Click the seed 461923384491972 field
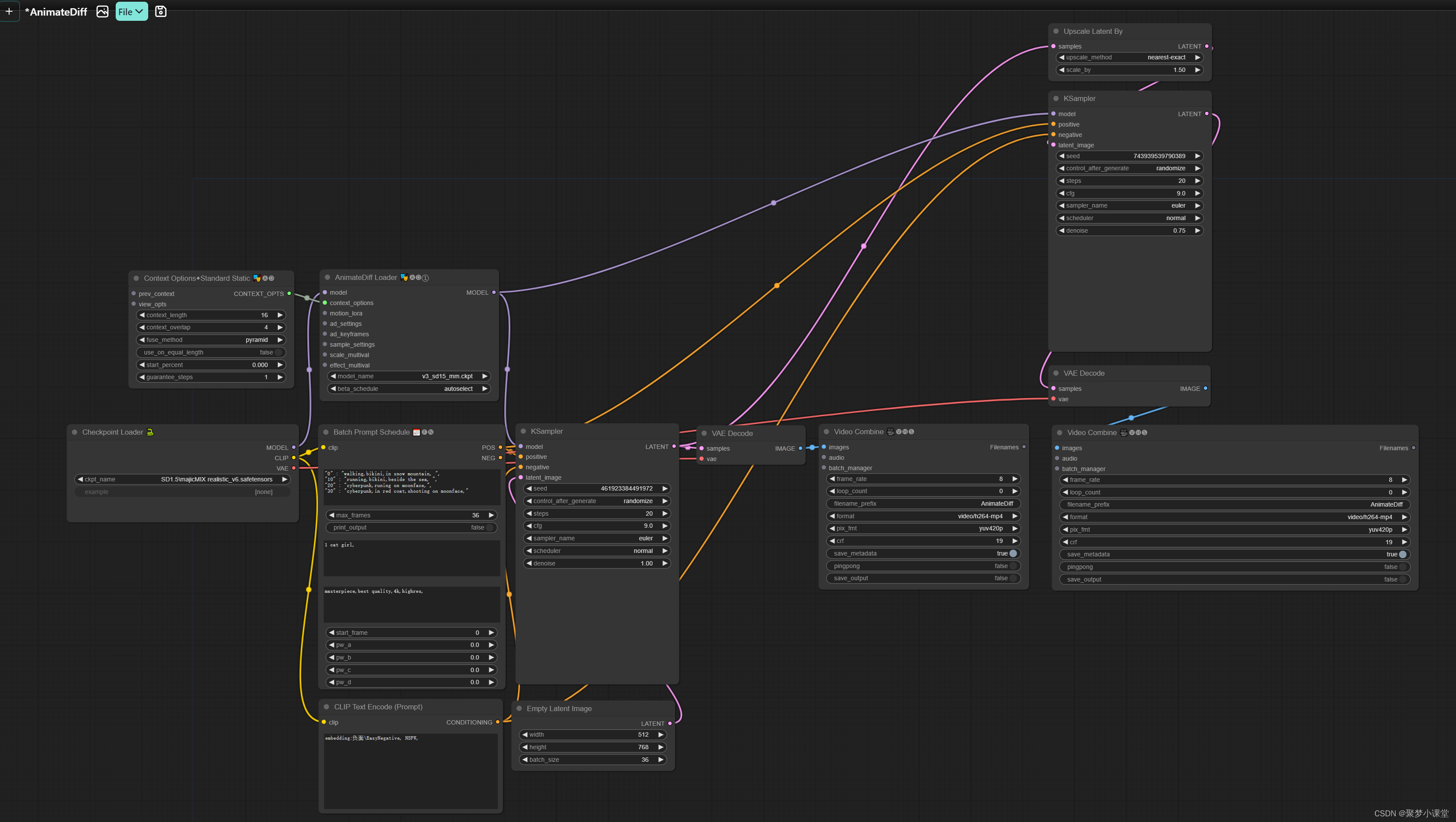 tap(597, 488)
